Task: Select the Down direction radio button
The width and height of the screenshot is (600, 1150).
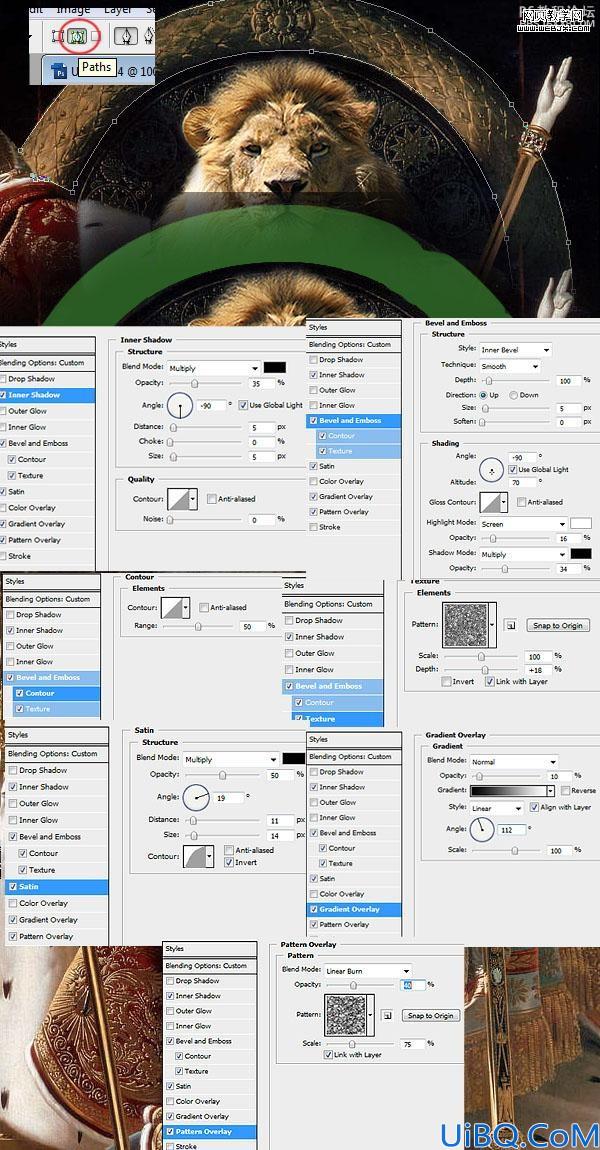Action: coord(513,395)
